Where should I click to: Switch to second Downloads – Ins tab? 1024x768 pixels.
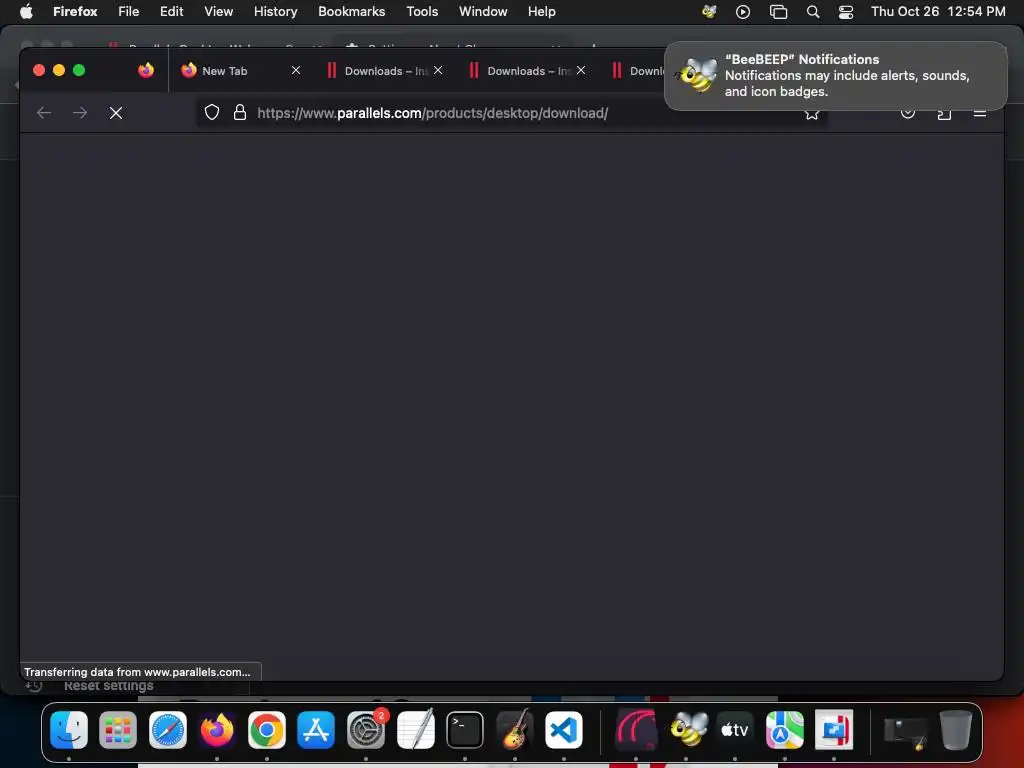526,71
